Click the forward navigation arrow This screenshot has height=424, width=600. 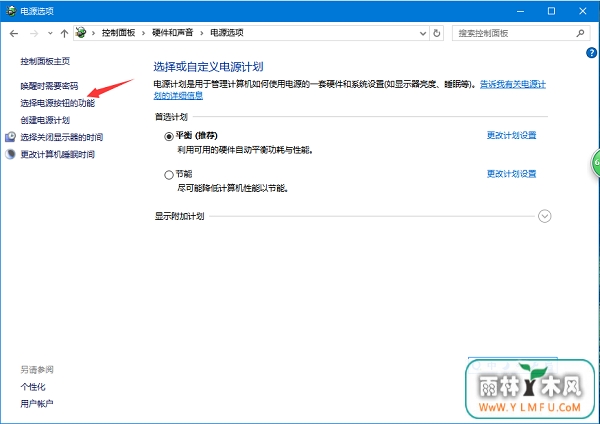(34, 34)
